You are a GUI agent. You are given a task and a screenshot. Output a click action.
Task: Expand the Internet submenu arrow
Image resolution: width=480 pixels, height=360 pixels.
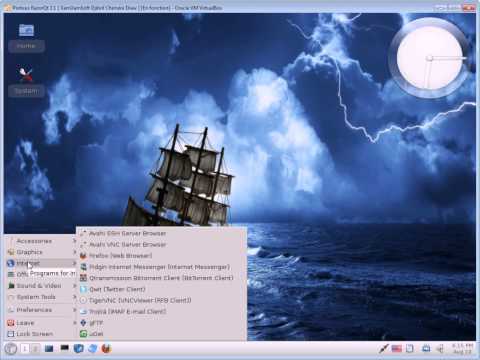[74, 263]
